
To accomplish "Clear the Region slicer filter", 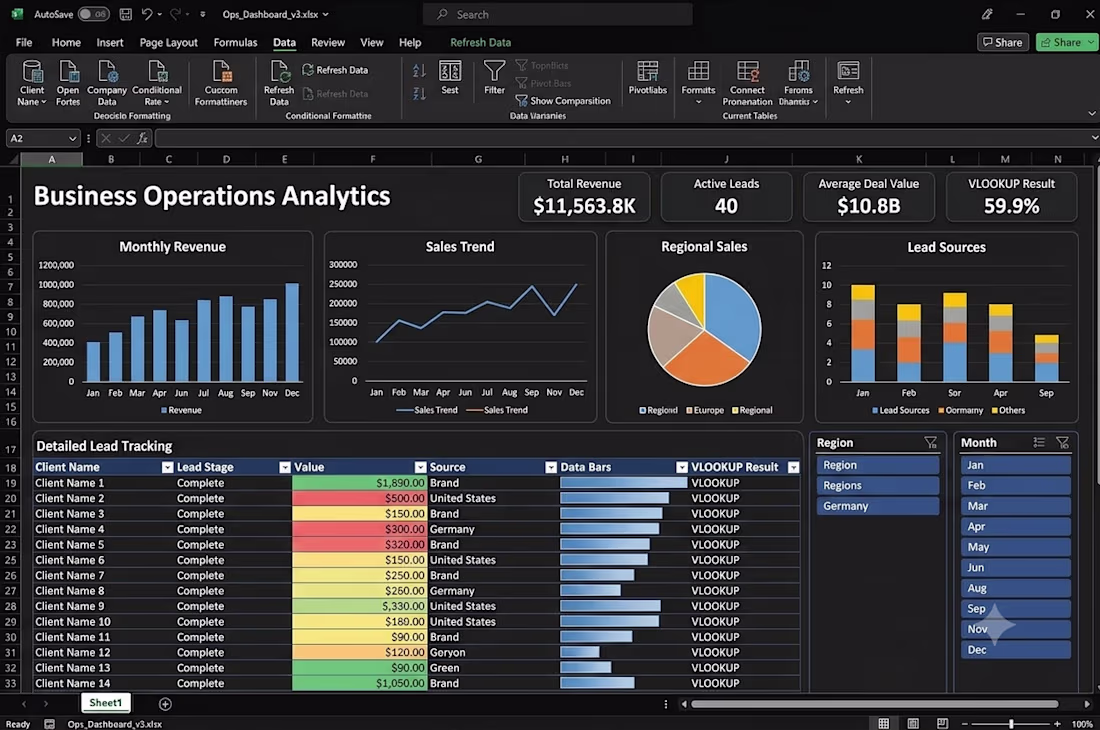I will tap(930, 442).
